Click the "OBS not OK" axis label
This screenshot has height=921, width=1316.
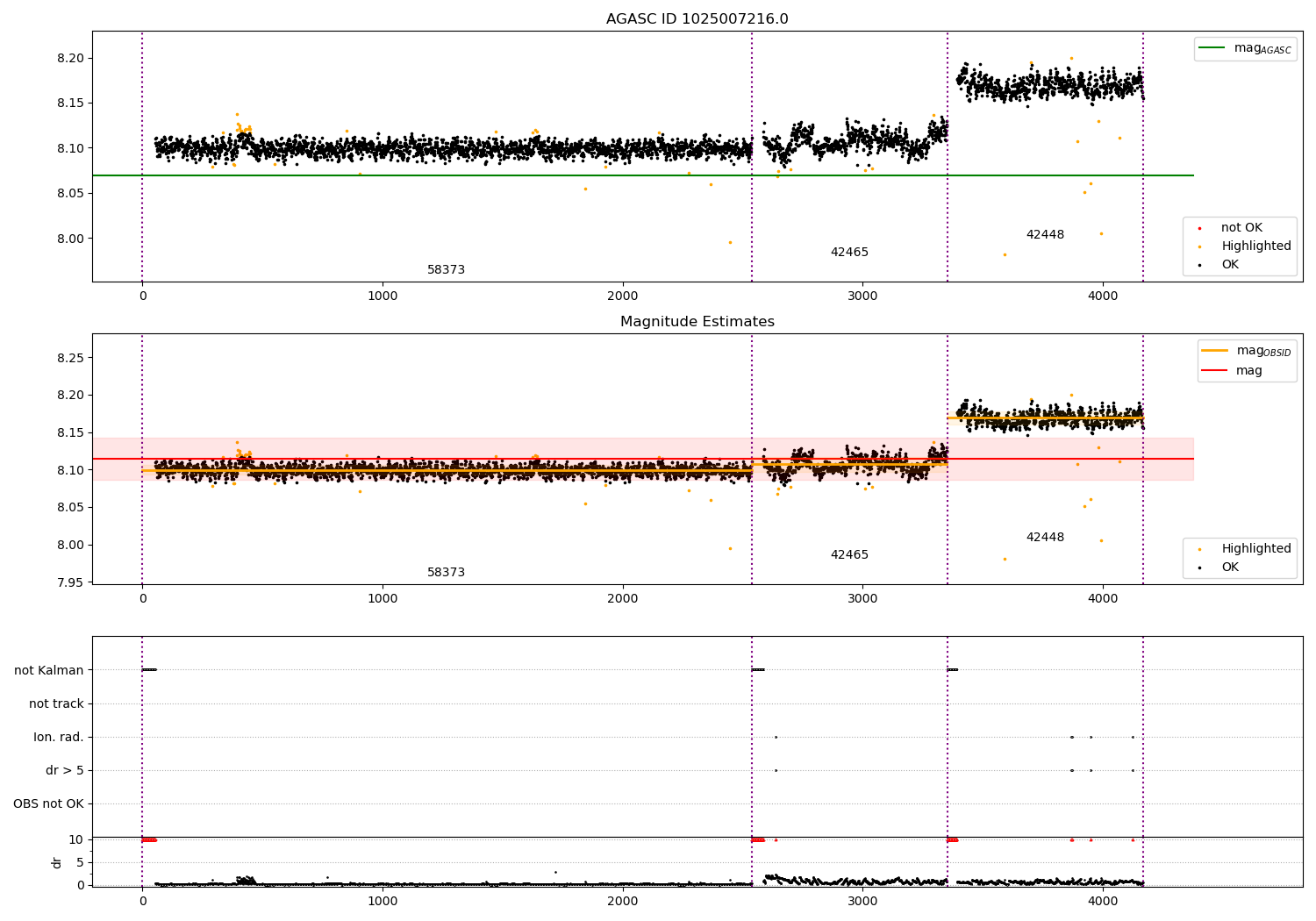(x=48, y=803)
